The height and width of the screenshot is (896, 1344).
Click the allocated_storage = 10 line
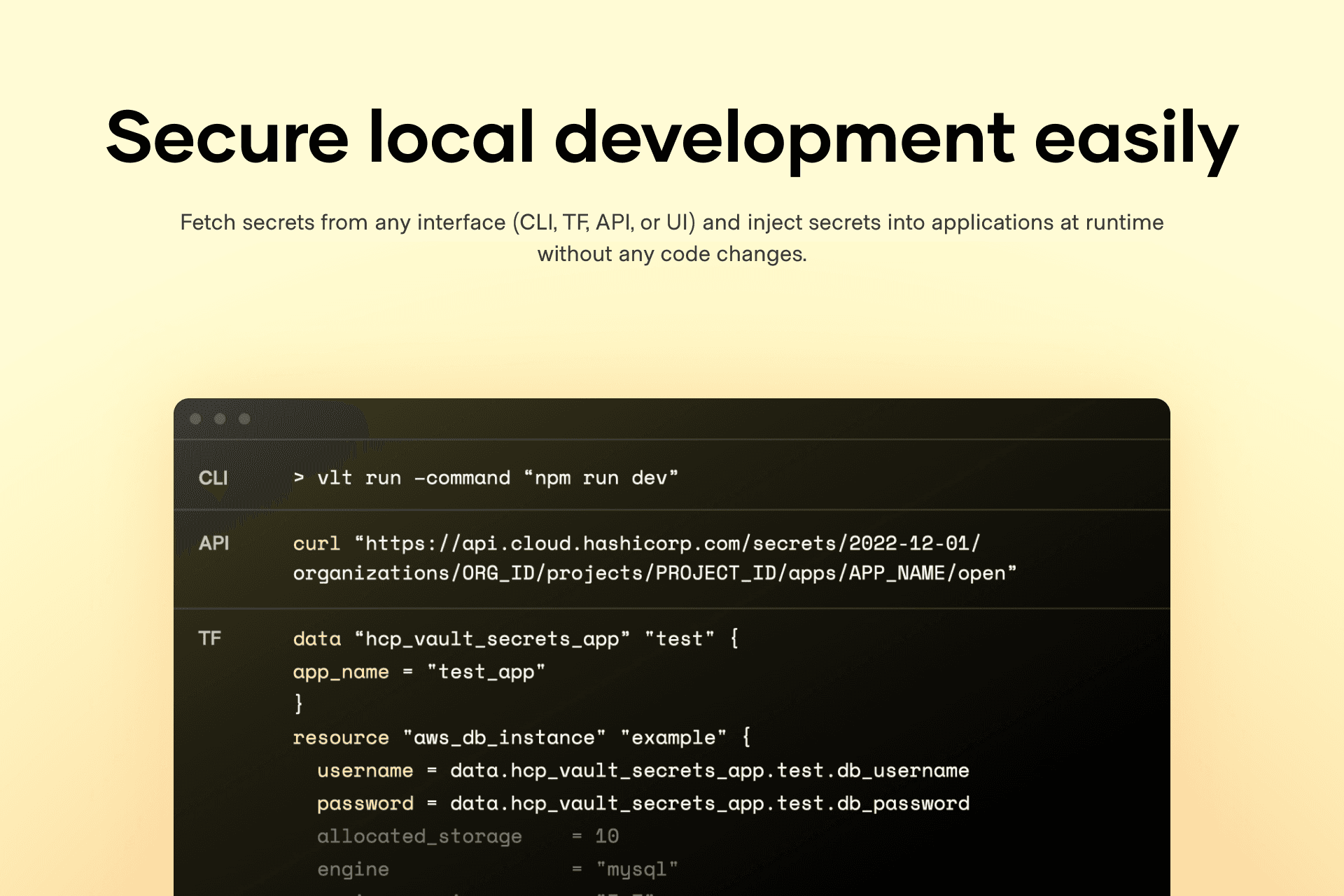point(468,836)
